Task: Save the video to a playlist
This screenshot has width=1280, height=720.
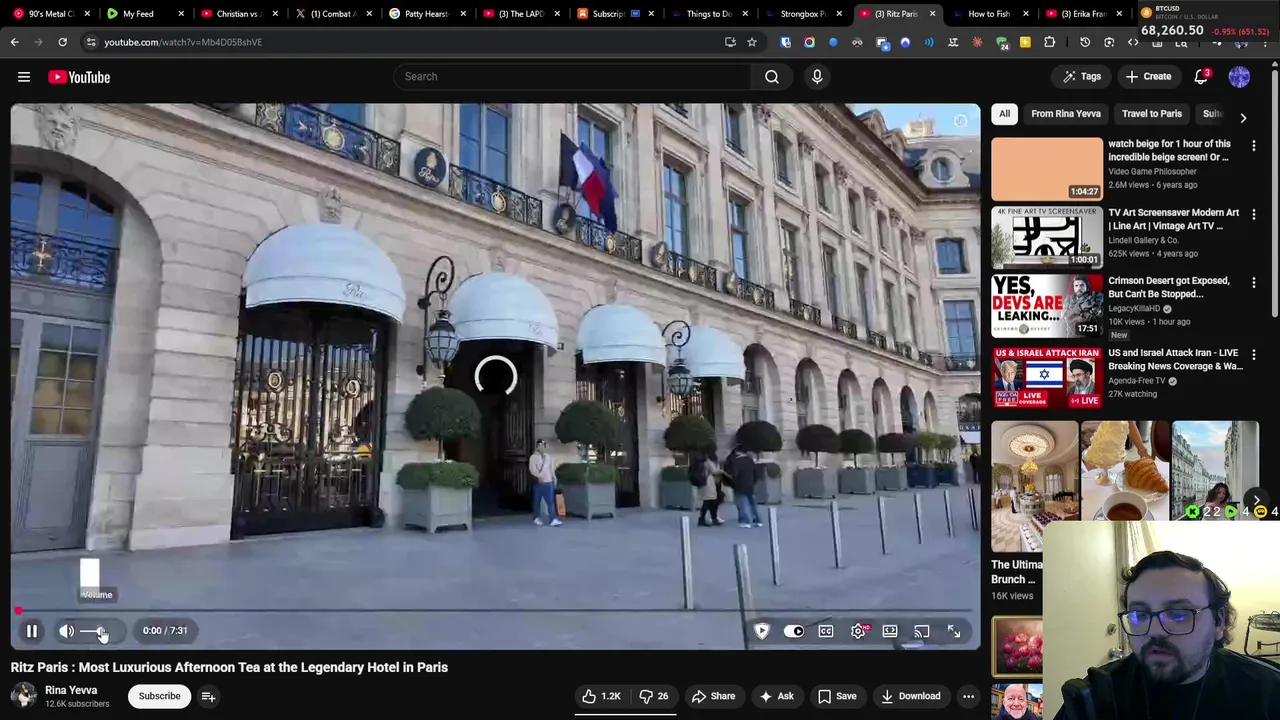Action: pos(837,696)
